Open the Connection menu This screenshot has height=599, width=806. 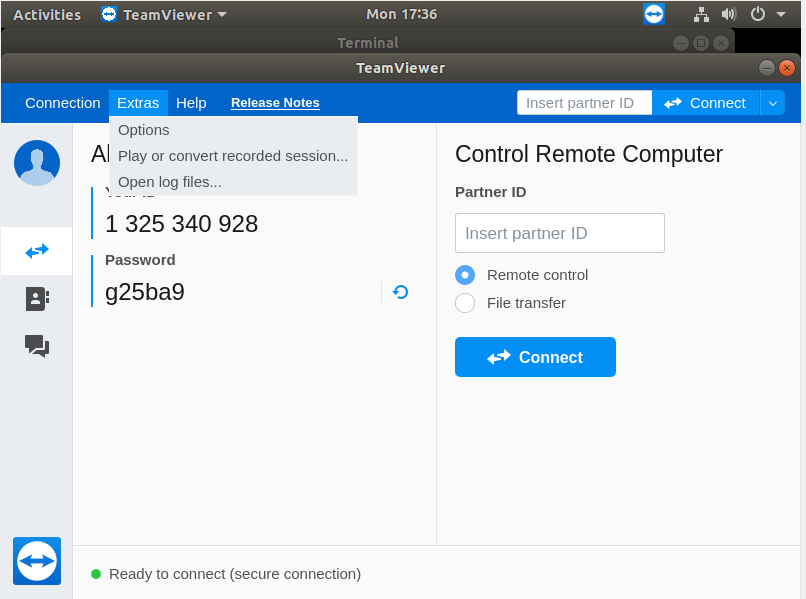pyautogui.click(x=63, y=103)
